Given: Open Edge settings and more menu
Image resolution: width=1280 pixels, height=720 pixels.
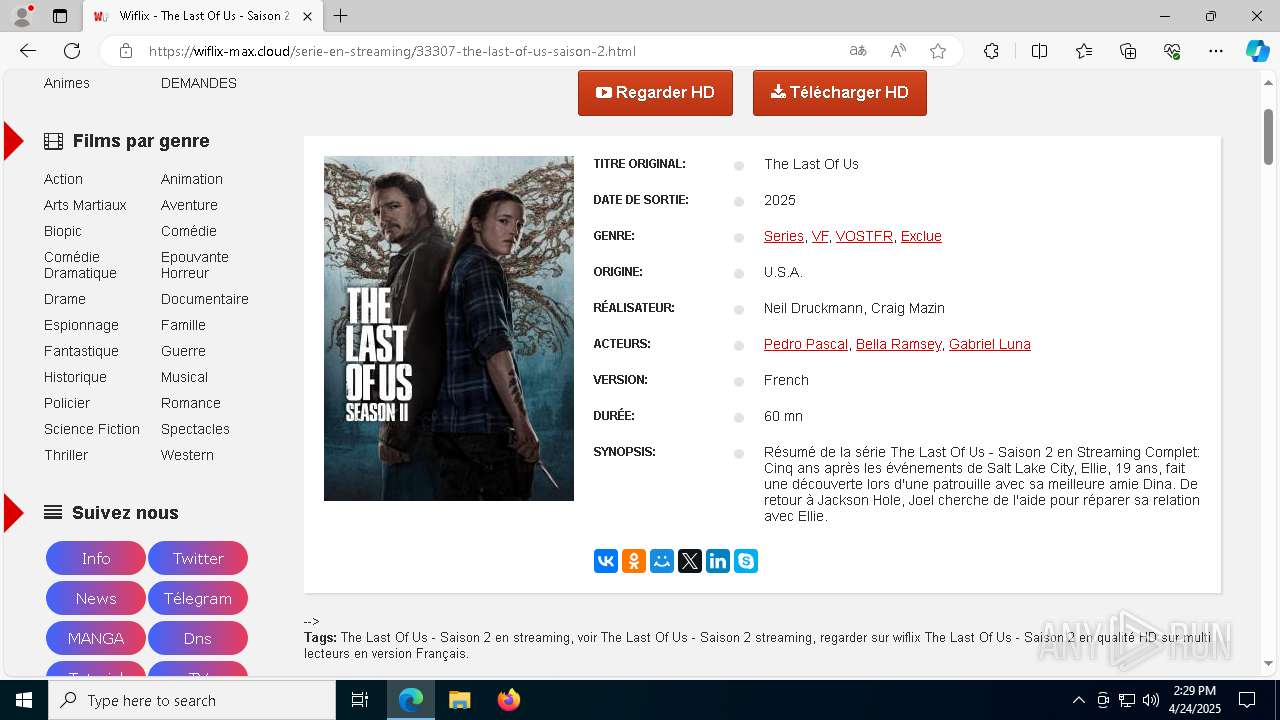Looking at the screenshot, I should coord(1216,51).
